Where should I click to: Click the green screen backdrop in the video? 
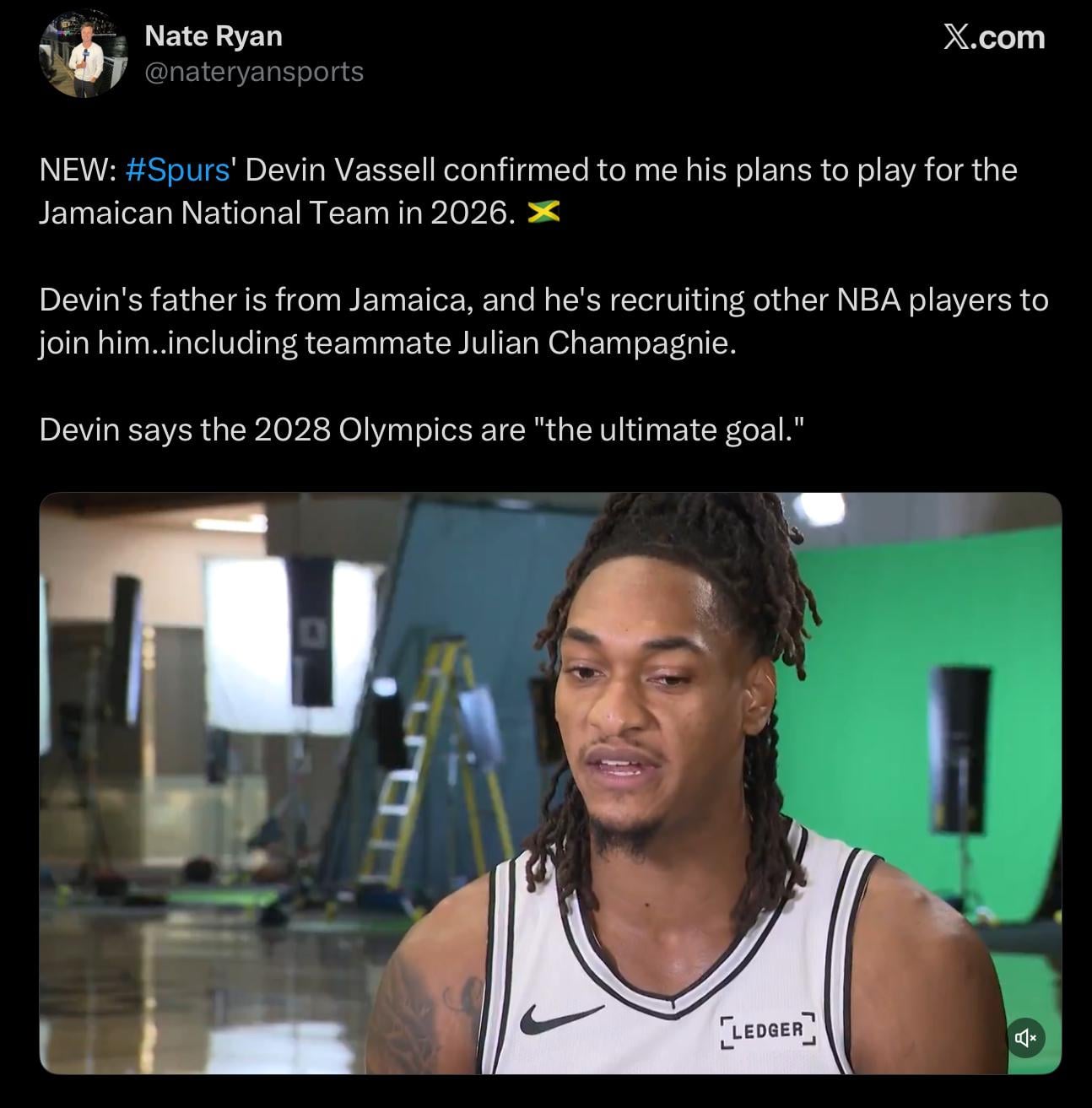coord(886,616)
